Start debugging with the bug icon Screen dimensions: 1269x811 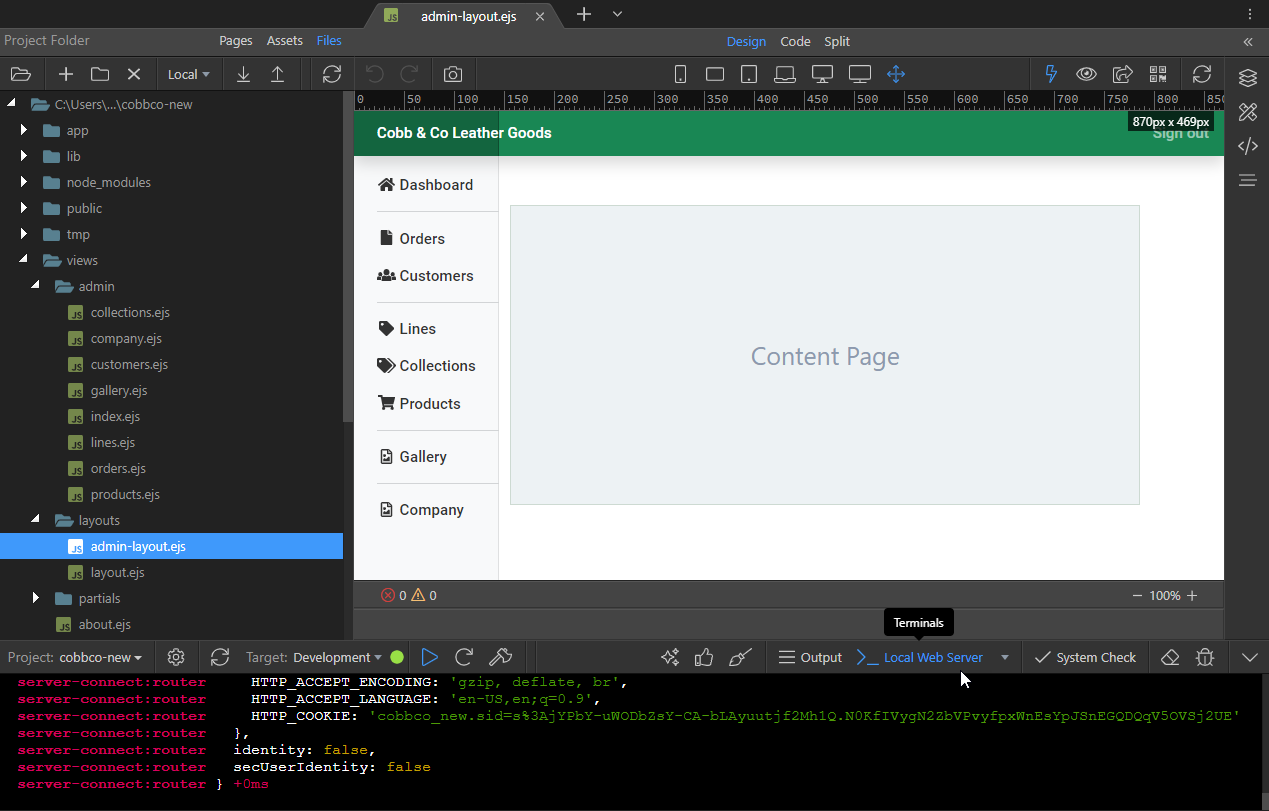(1205, 657)
